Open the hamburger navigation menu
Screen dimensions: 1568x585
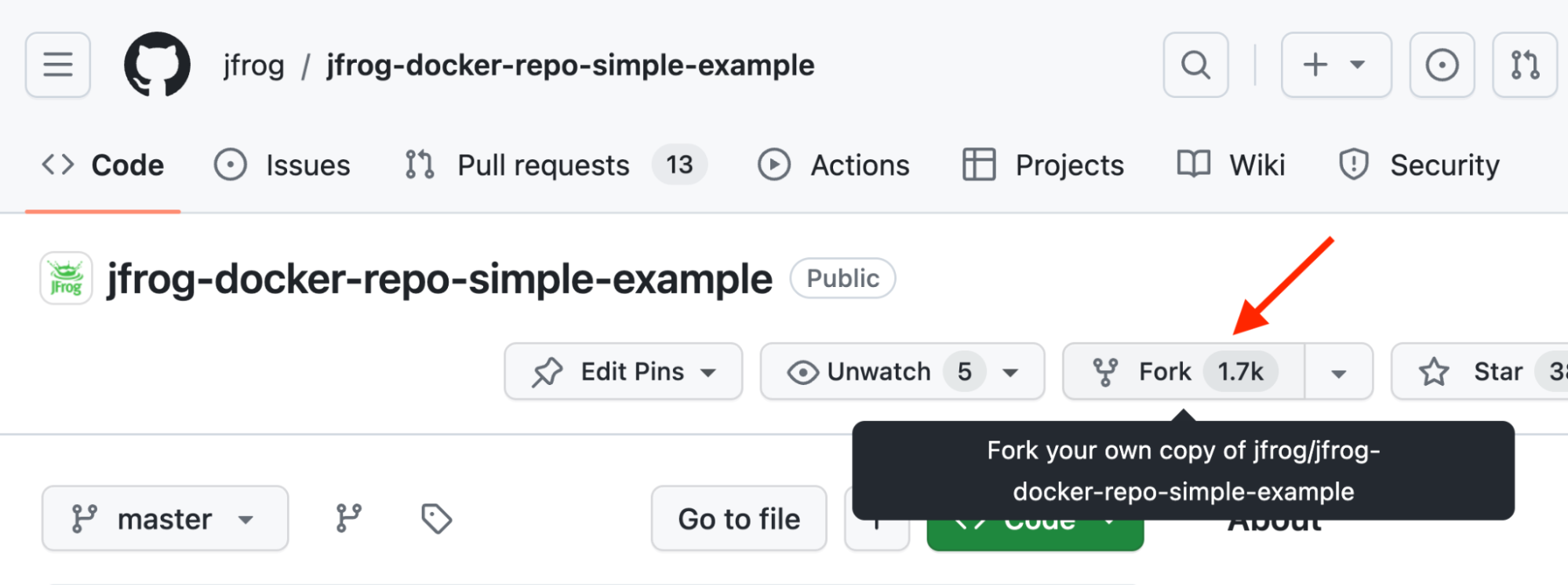[57, 64]
